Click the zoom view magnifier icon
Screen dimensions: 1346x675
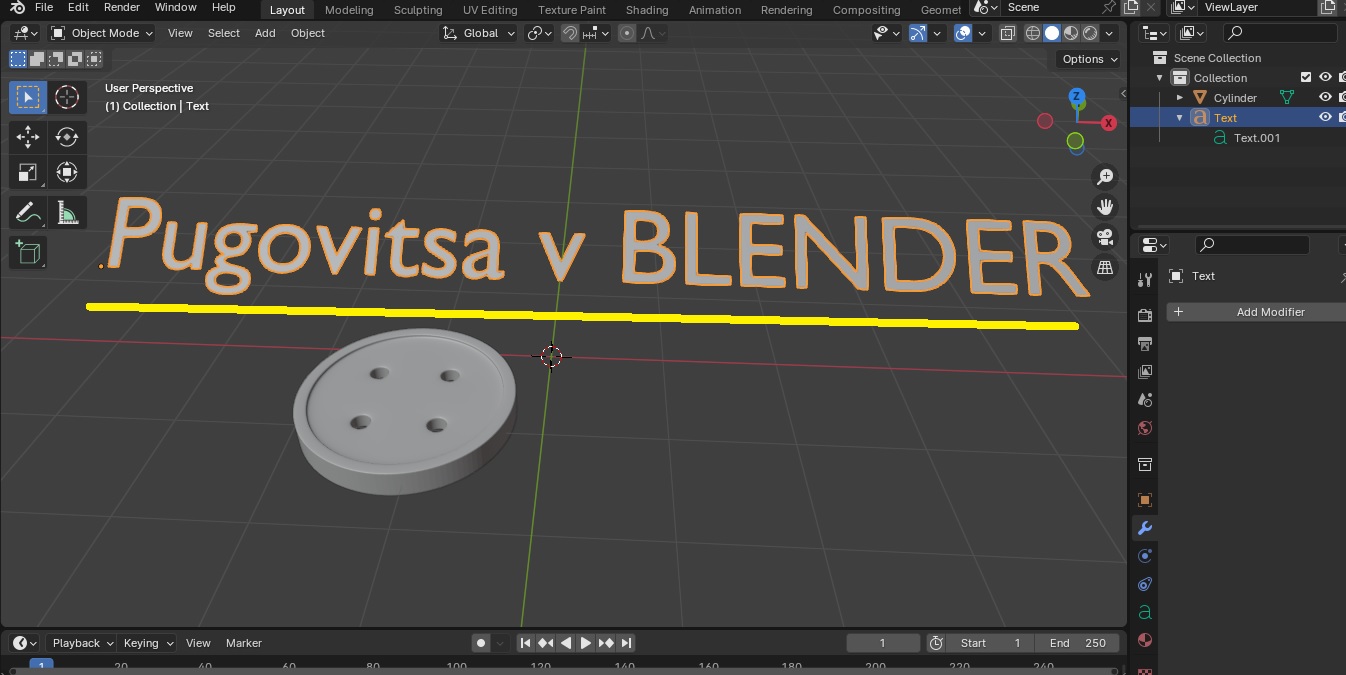click(x=1105, y=177)
